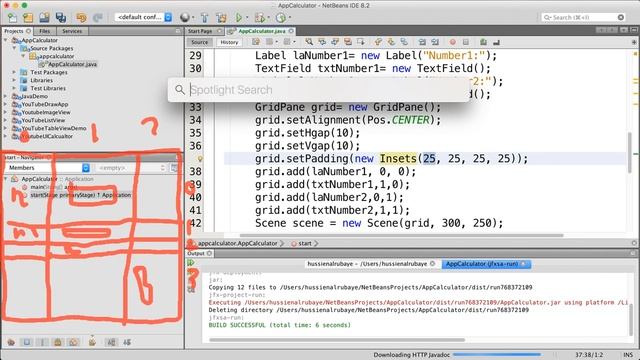The width and height of the screenshot is (640, 360).
Task: Toggle Sort by Source in Navigator
Action: [127, 342]
